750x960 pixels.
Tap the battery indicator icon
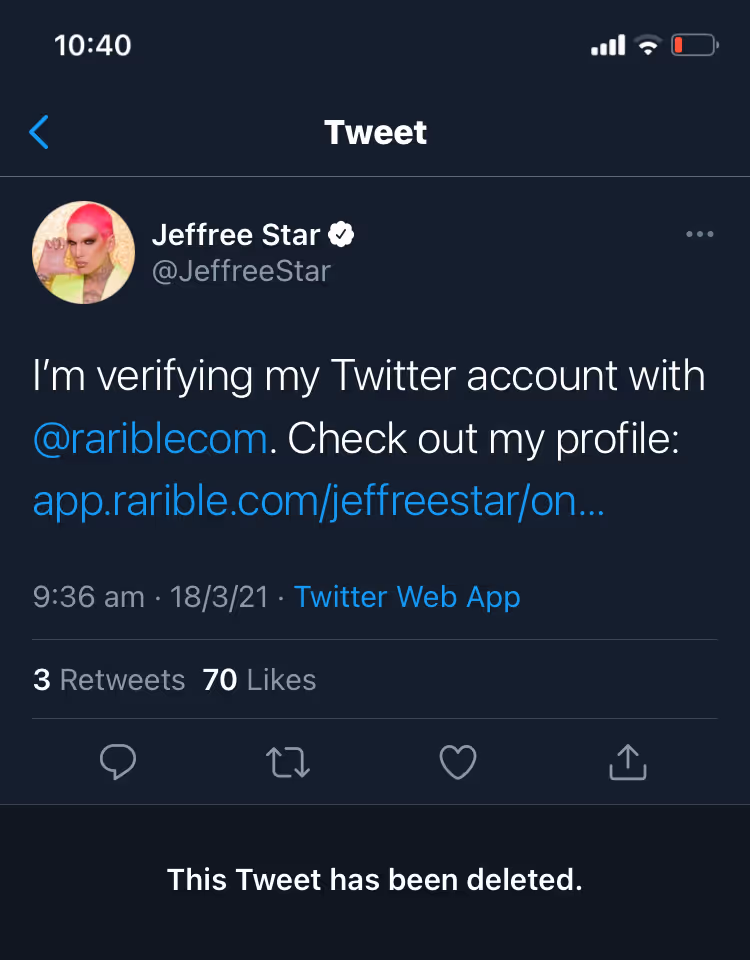pyautogui.click(x=694, y=45)
